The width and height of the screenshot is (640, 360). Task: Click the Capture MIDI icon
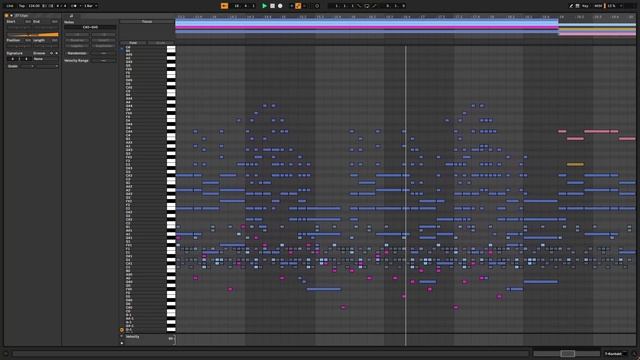[317, 6]
